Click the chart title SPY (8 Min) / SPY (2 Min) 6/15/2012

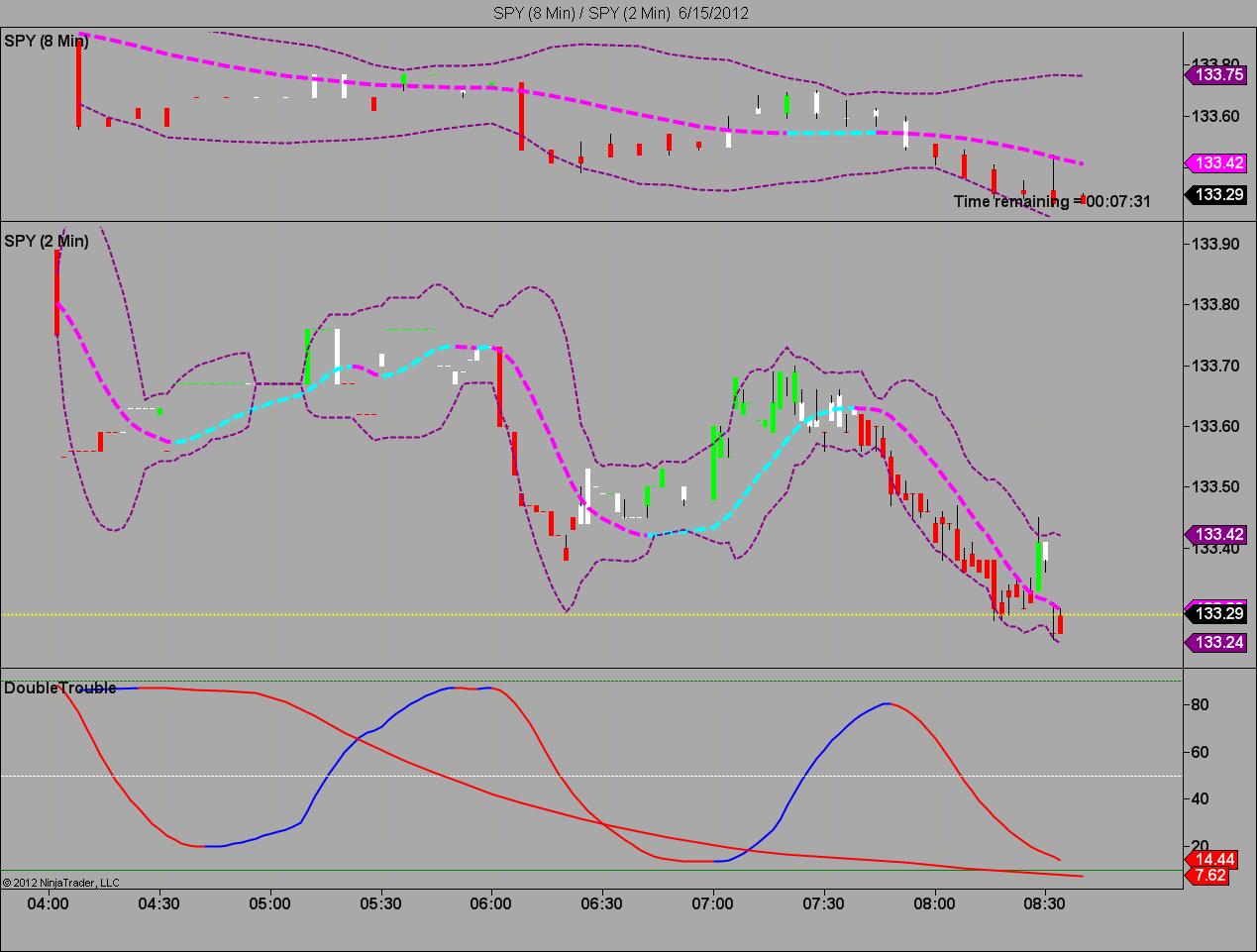pyautogui.click(x=621, y=13)
